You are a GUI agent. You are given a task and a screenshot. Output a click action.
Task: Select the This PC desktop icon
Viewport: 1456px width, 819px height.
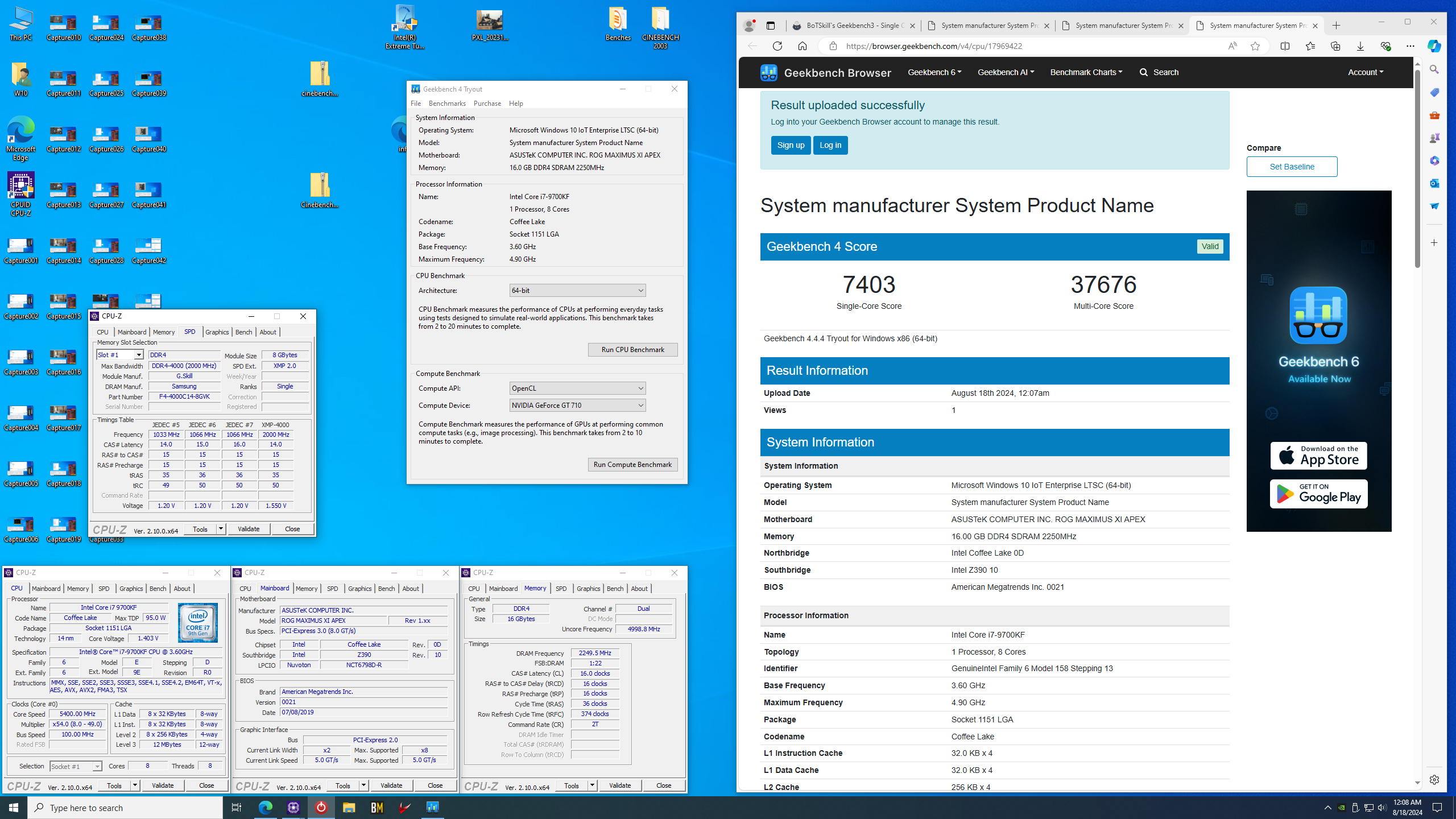click(x=20, y=24)
